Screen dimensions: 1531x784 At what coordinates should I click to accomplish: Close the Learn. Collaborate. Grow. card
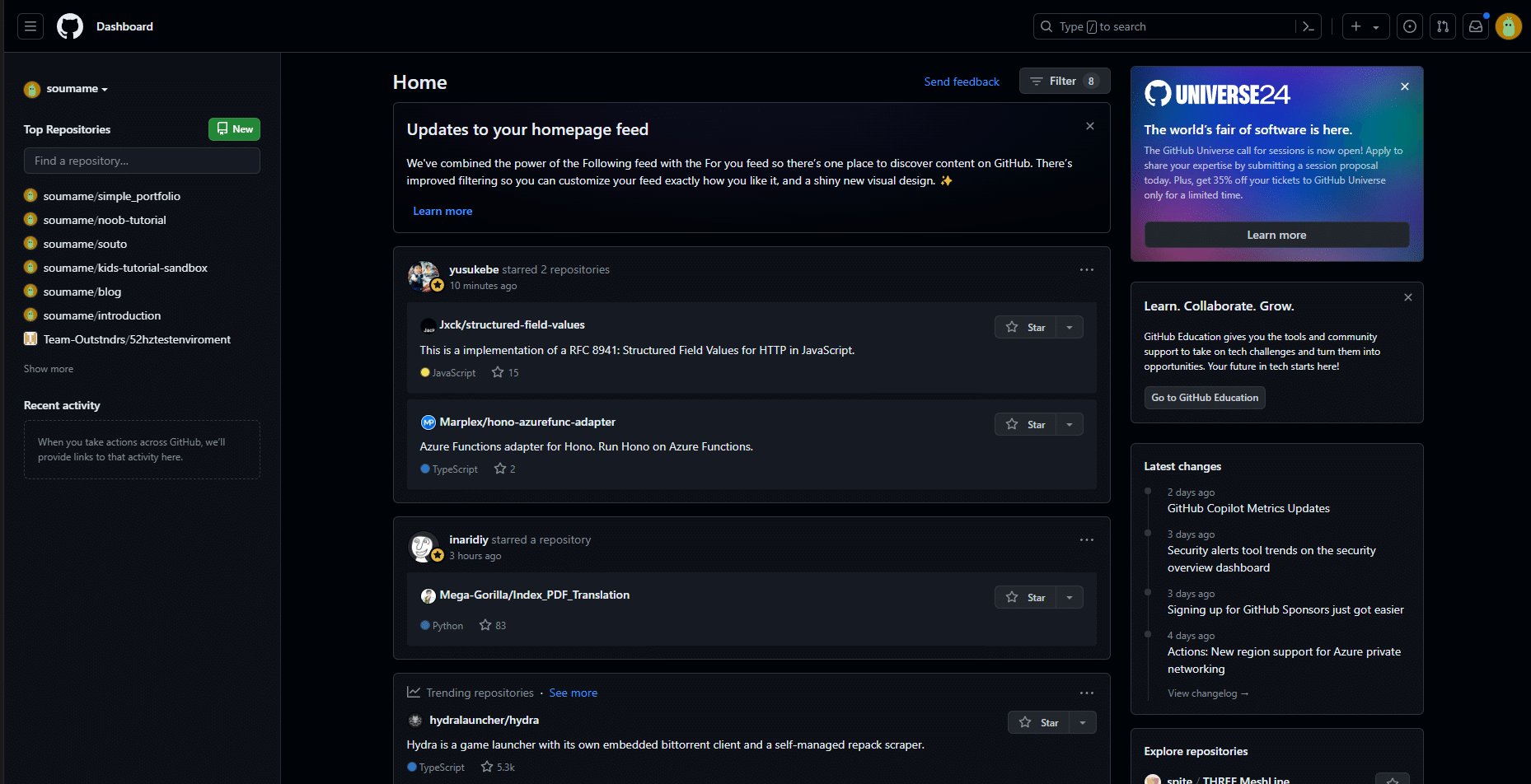click(x=1408, y=297)
